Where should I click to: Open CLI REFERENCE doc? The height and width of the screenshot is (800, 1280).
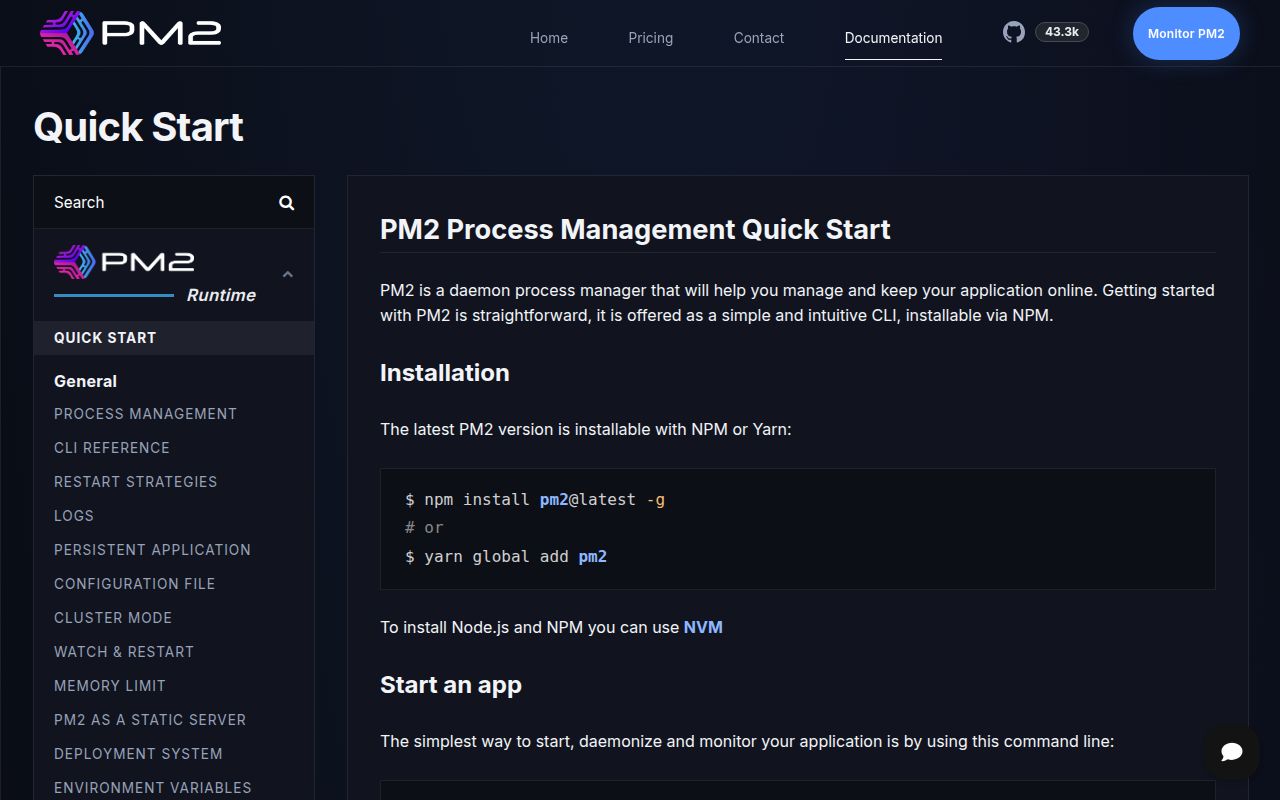click(112, 448)
